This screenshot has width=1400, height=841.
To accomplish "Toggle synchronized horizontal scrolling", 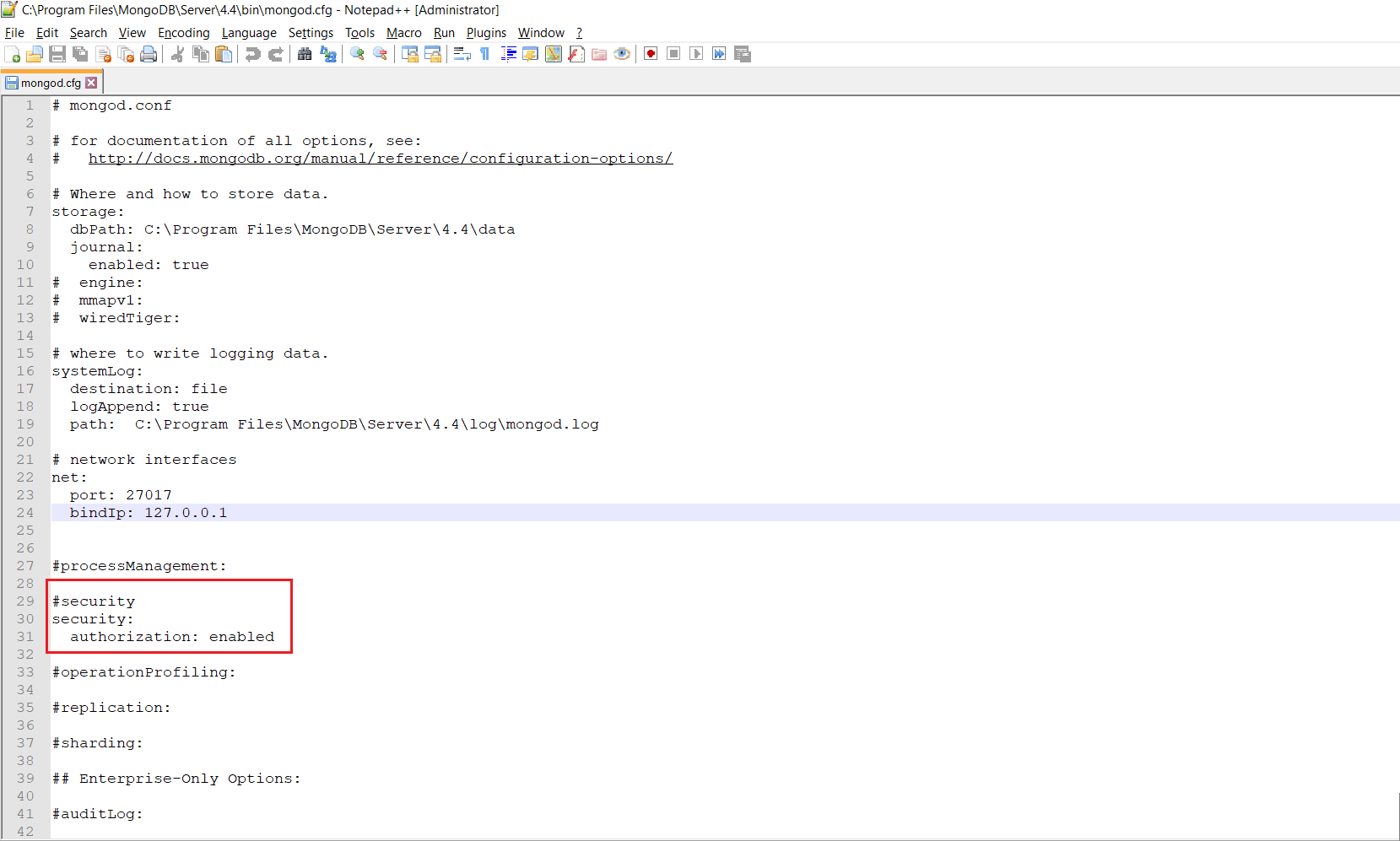I will click(433, 54).
